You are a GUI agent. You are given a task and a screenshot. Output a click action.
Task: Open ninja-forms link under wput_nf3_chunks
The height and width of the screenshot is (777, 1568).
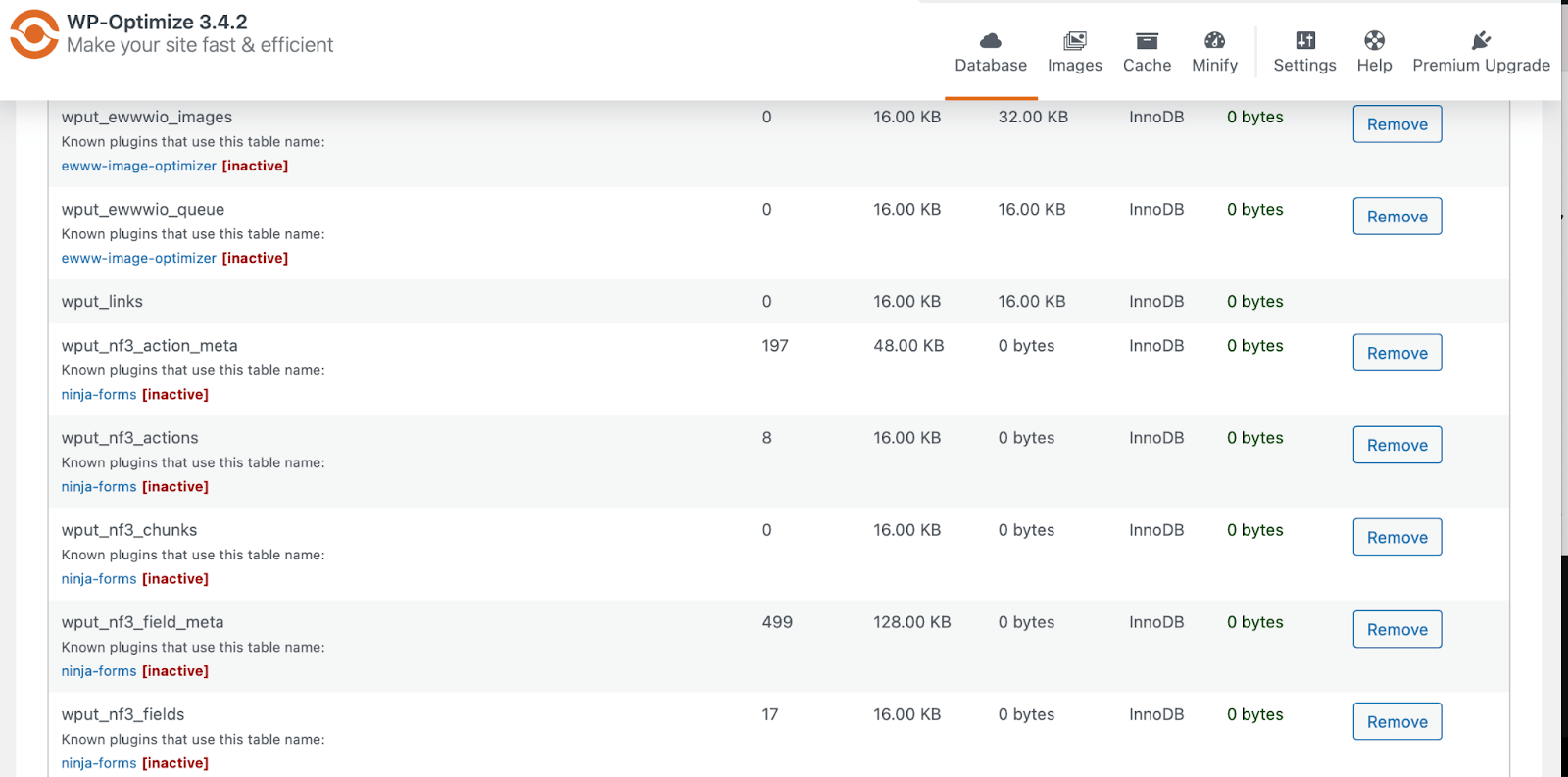click(99, 579)
